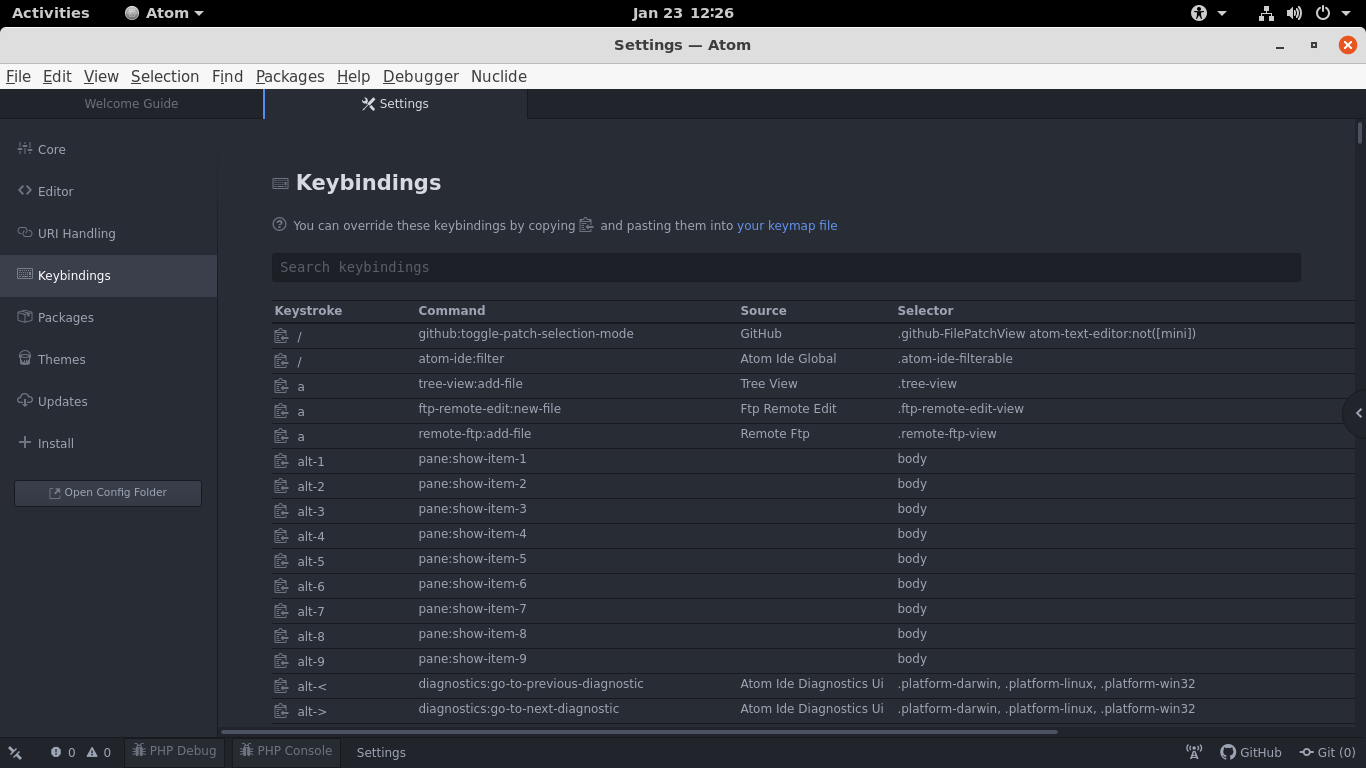Open the Selection menu
The width and height of the screenshot is (1366, 768).
click(x=165, y=76)
